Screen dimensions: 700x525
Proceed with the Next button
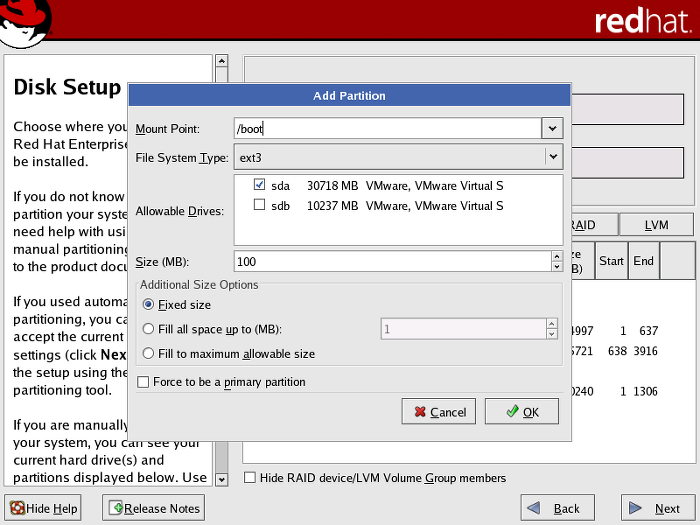coord(658,508)
